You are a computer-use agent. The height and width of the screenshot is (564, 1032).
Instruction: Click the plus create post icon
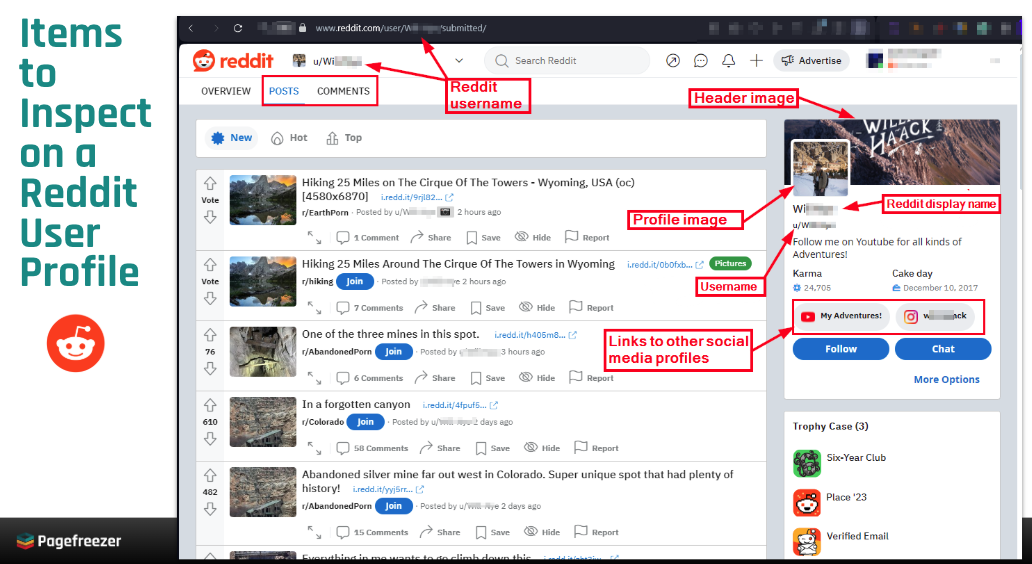pos(757,61)
